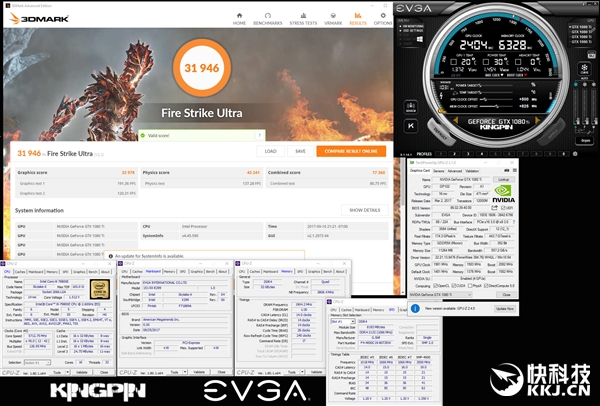
Task: Click Update Now in GPU-Z notice
Action: click(504, 309)
